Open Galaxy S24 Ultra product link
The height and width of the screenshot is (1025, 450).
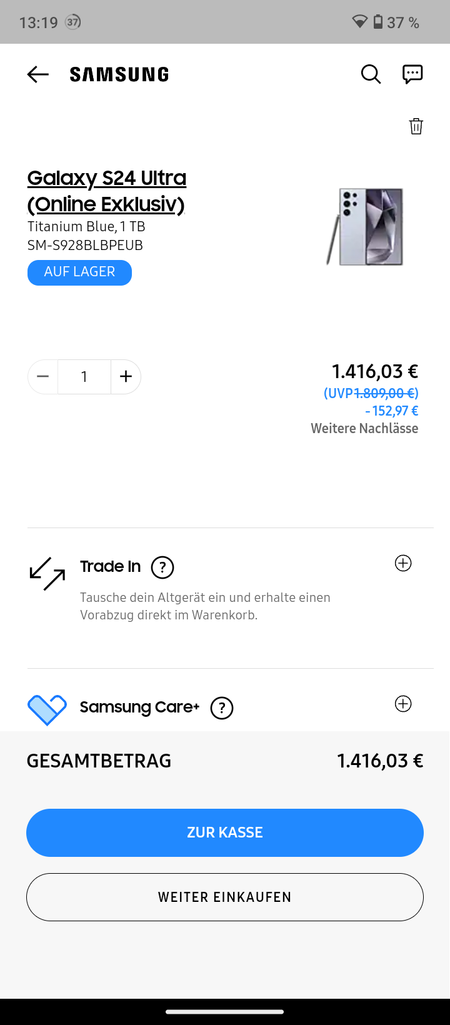click(x=107, y=191)
